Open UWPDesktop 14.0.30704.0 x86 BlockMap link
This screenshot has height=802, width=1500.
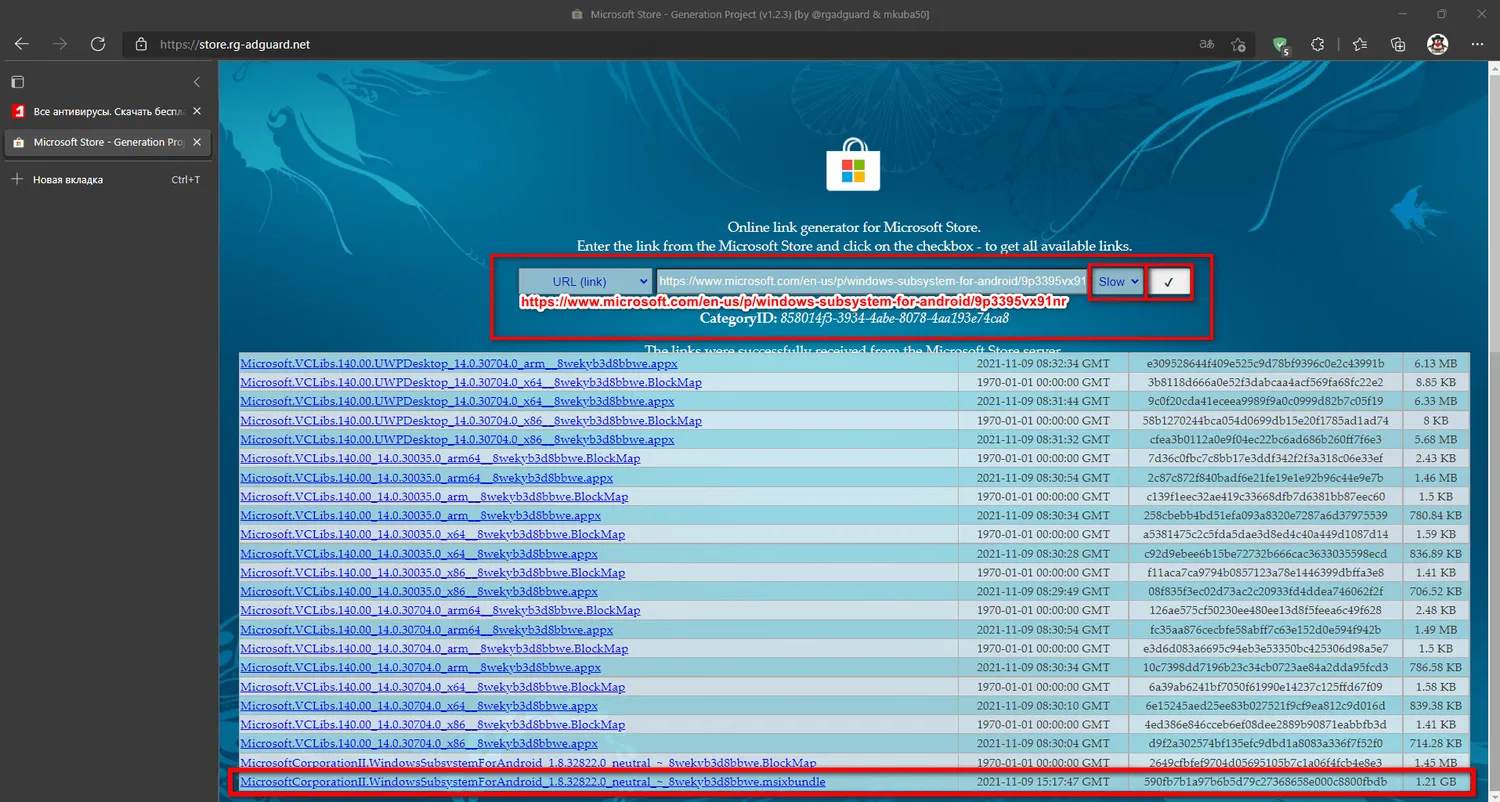click(x=471, y=420)
